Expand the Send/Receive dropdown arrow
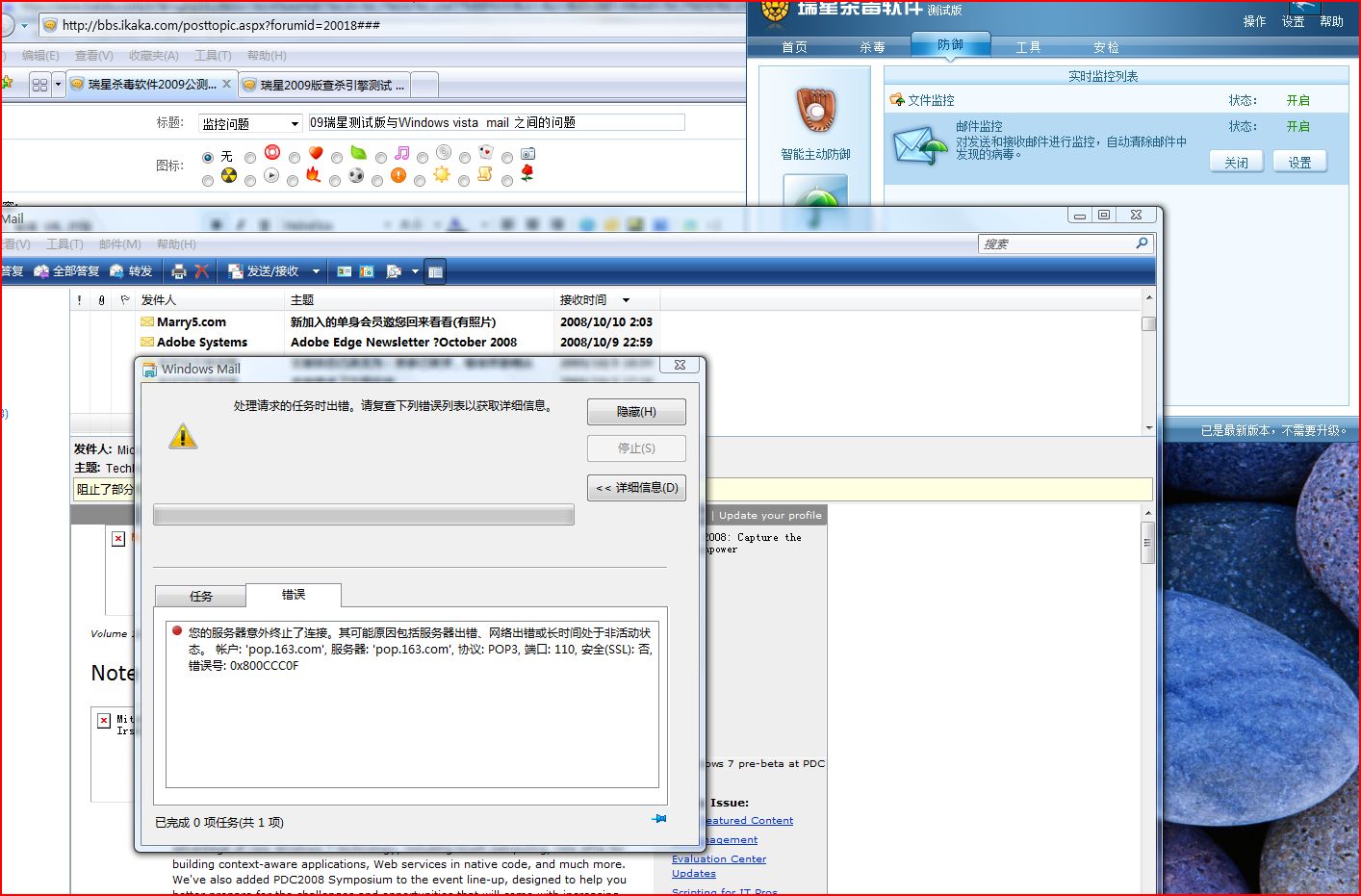 pyautogui.click(x=316, y=271)
